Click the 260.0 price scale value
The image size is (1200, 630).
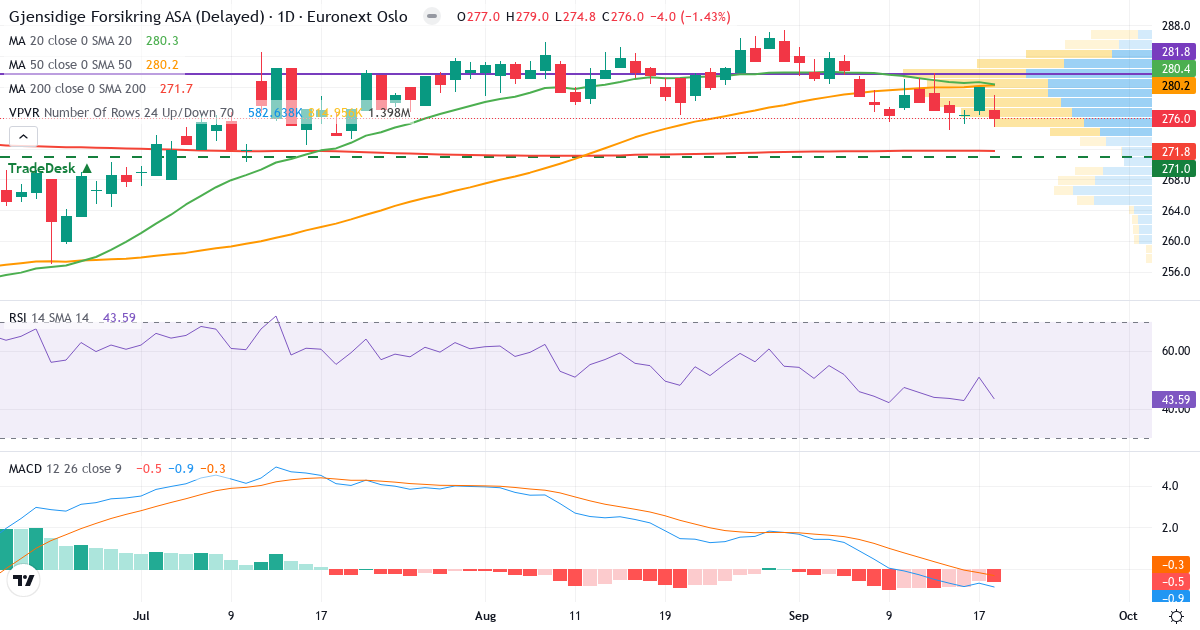coord(1175,241)
